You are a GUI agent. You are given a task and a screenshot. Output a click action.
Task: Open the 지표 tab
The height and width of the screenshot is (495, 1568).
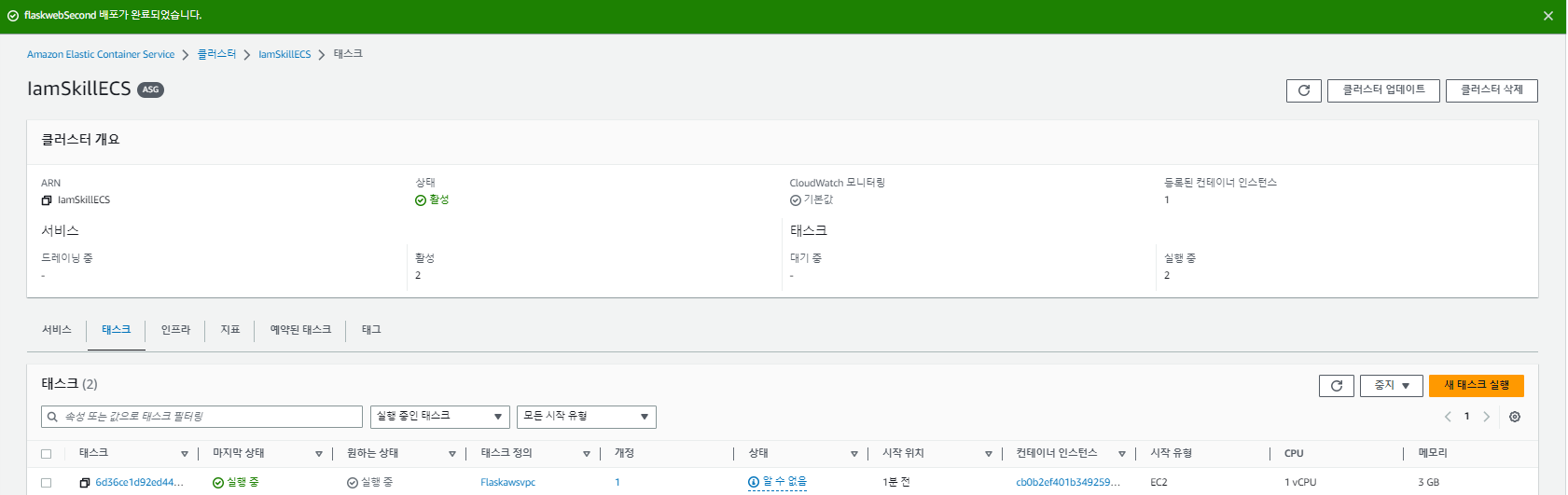[x=230, y=330]
